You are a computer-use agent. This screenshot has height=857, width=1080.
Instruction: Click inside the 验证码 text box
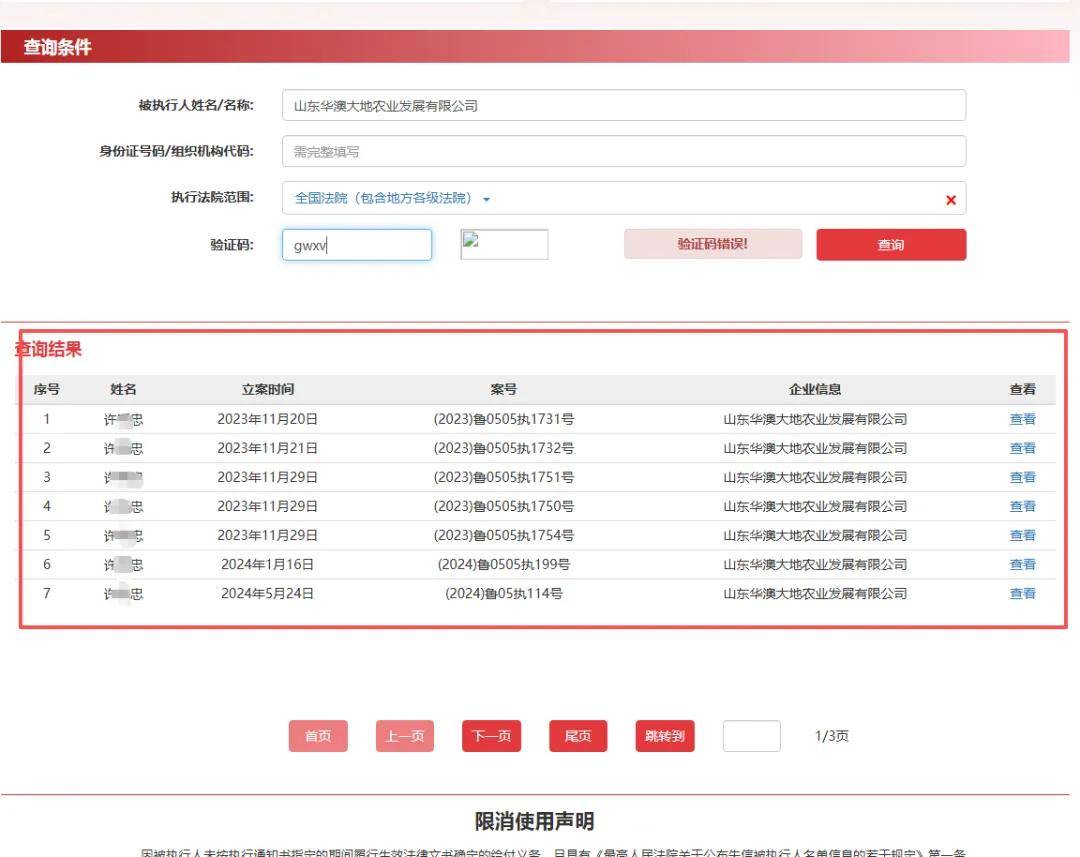[x=356, y=243]
